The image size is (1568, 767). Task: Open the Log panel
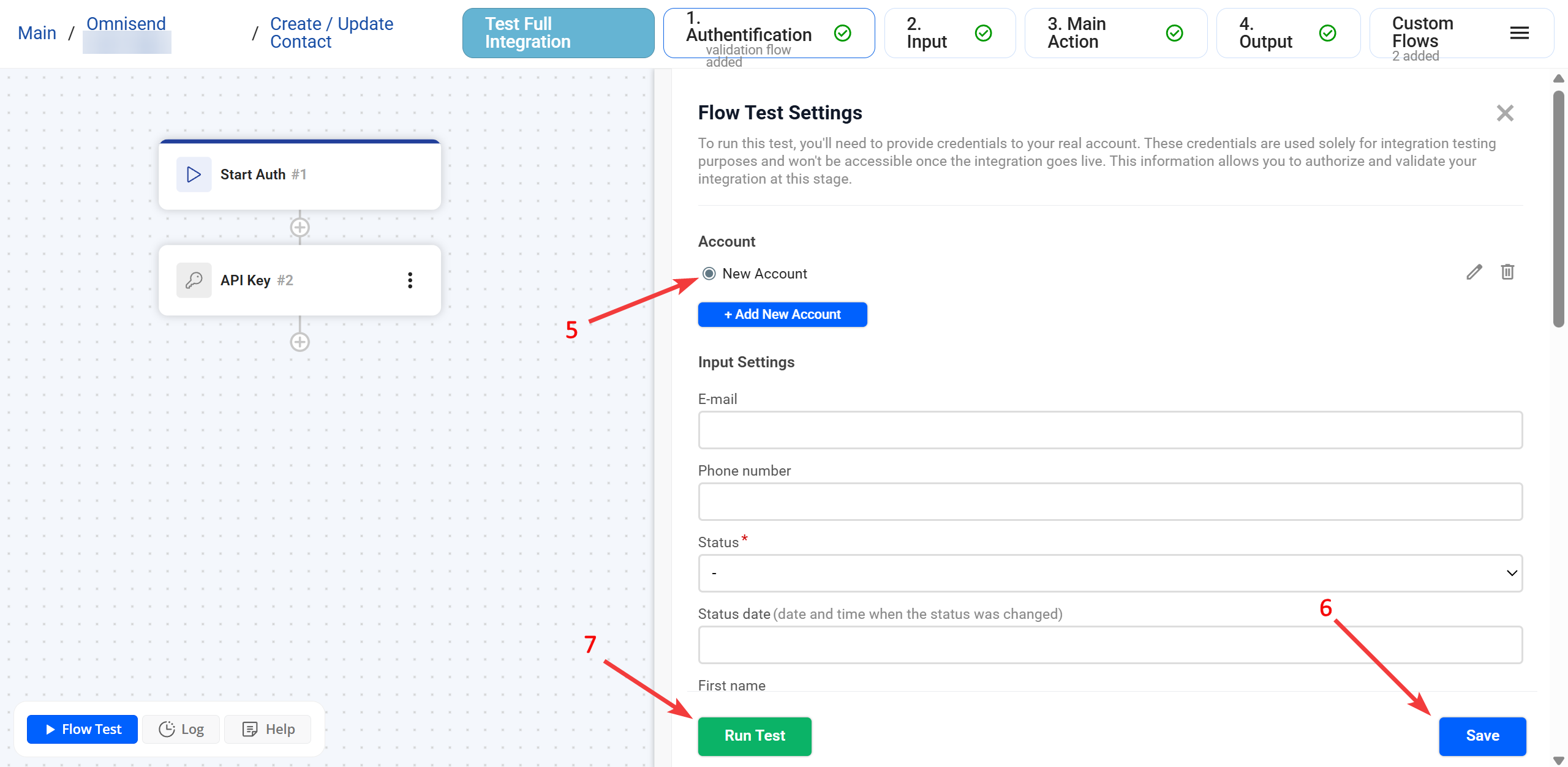pyautogui.click(x=181, y=729)
